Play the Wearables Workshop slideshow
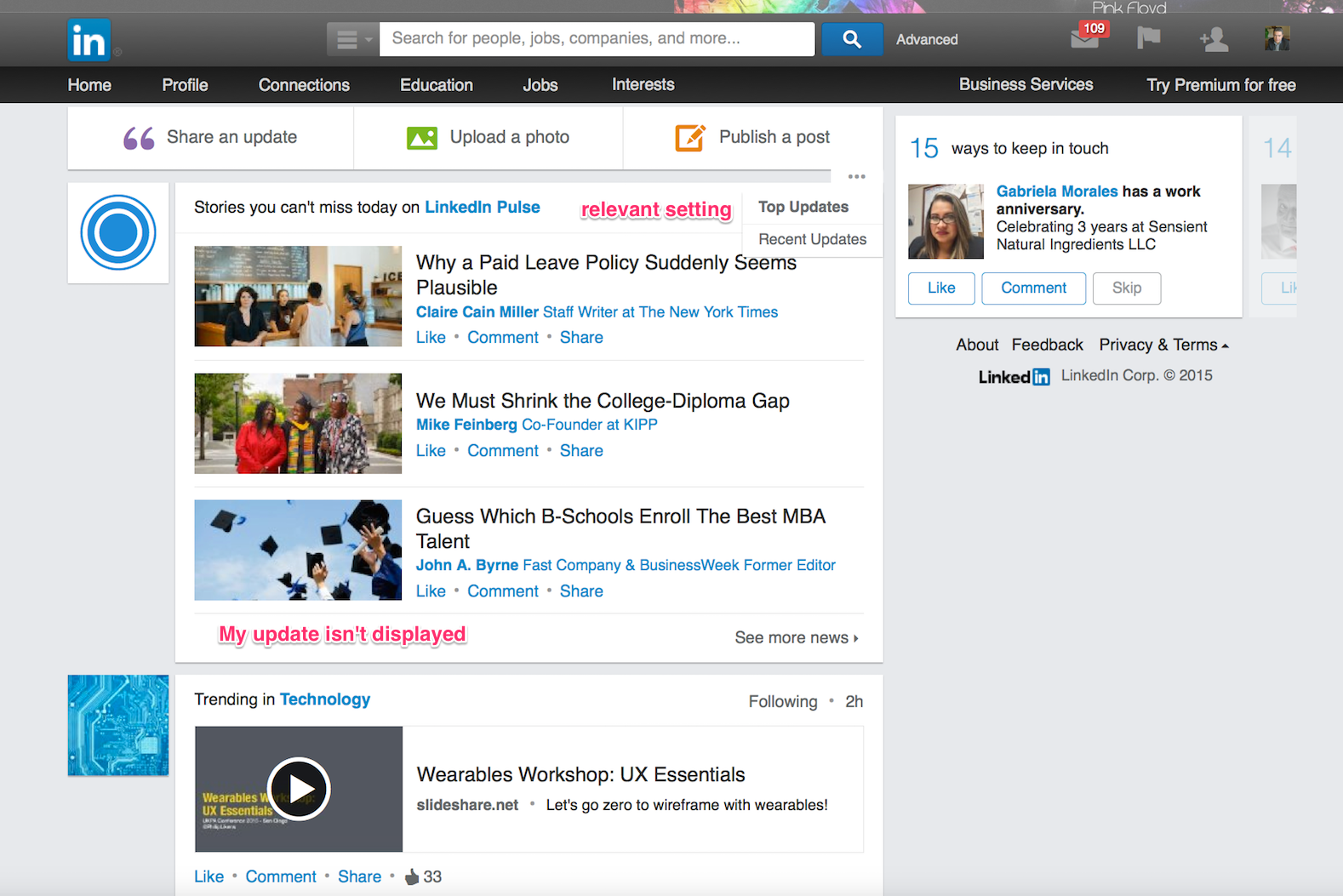 pyautogui.click(x=299, y=789)
